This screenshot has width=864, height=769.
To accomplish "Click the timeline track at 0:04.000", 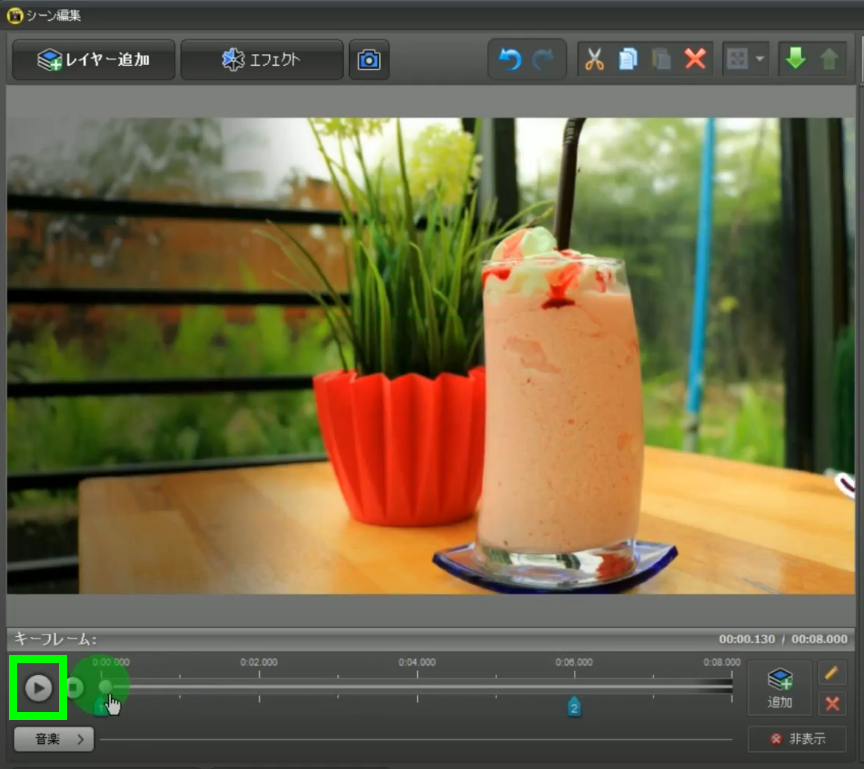I will pyautogui.click(x=417, y=686).
